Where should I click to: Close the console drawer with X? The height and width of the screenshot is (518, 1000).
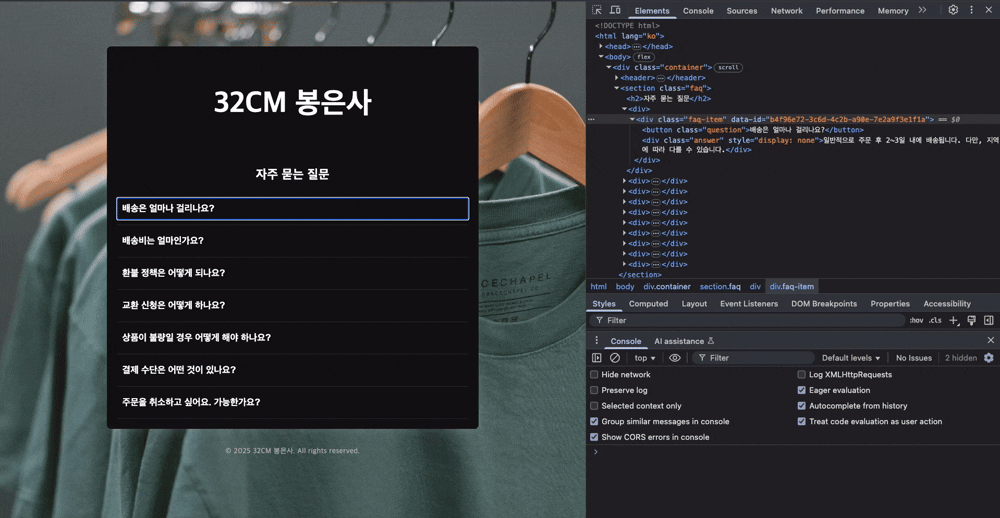990,341
